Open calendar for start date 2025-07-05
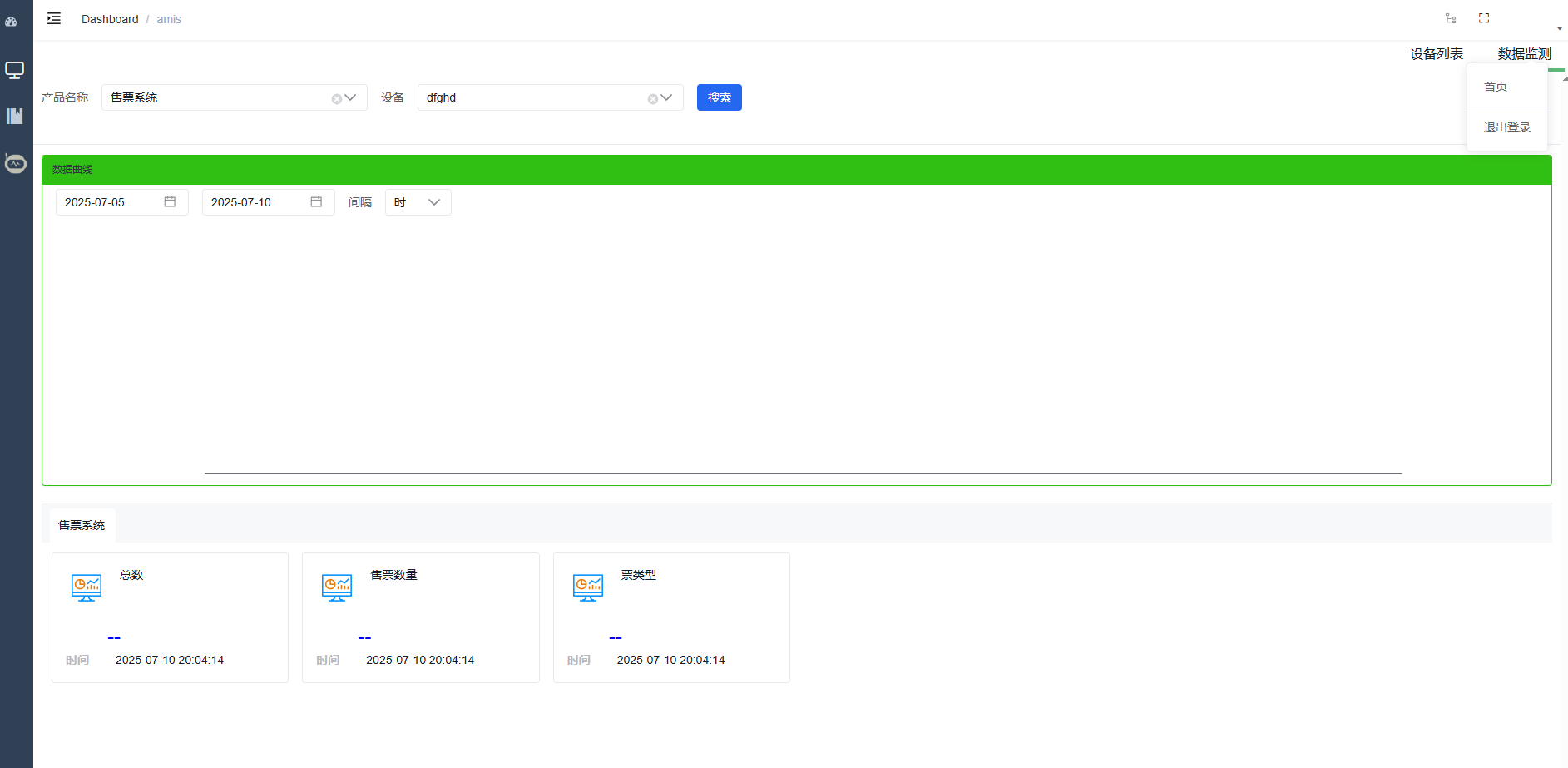This screenshot has height=768, width=1568. (170, 201)
